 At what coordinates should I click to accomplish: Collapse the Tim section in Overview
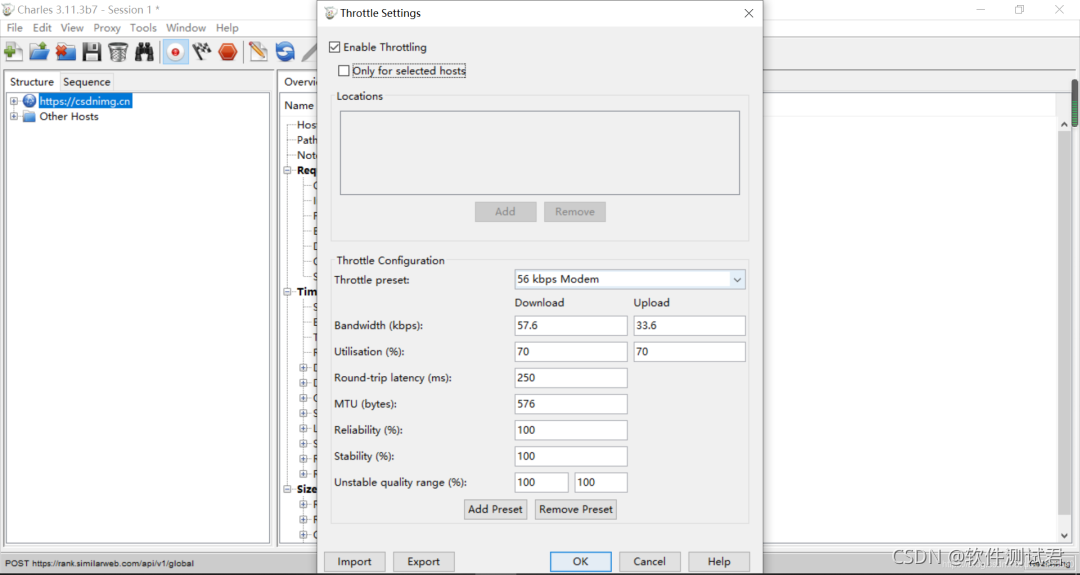[x=288, y=291]
